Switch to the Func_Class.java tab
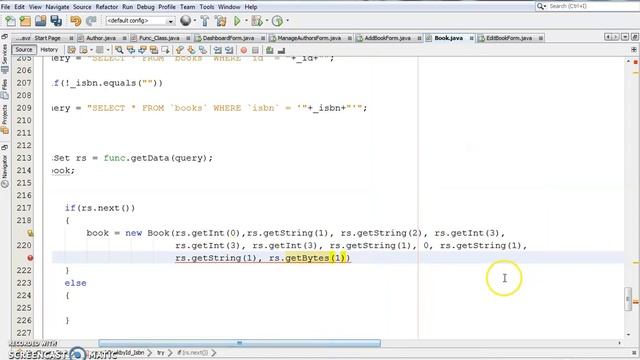 pos(159,38)
